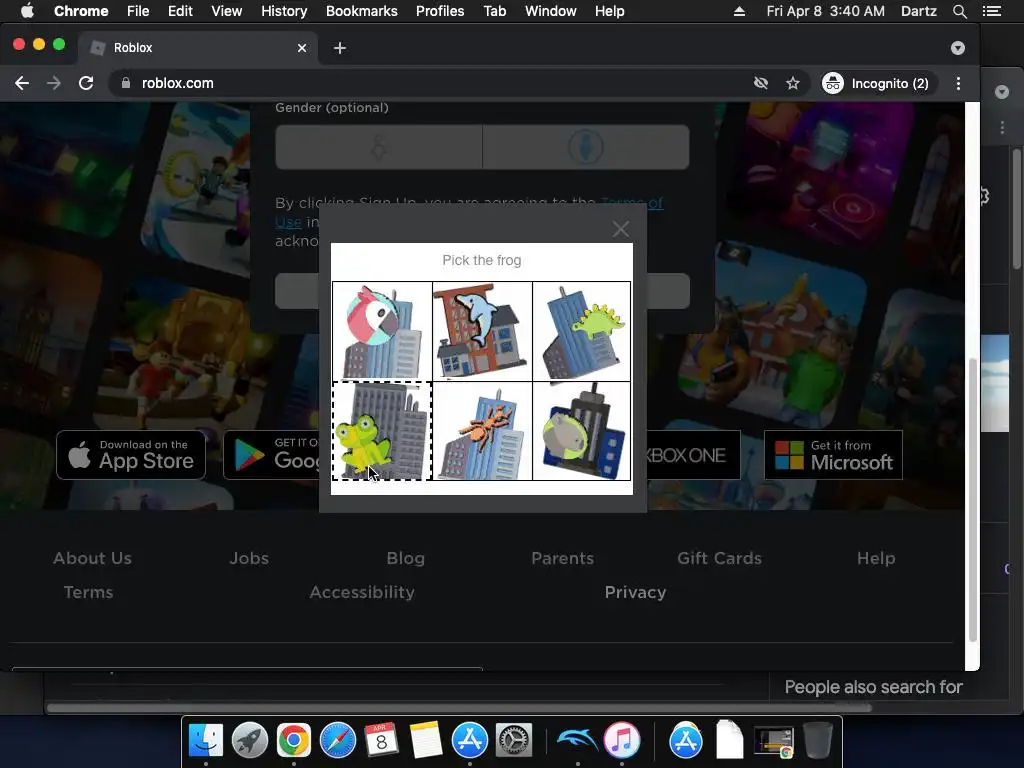Select the ant on building tile
The image size is (1024, 768).
tap(482, 431)
